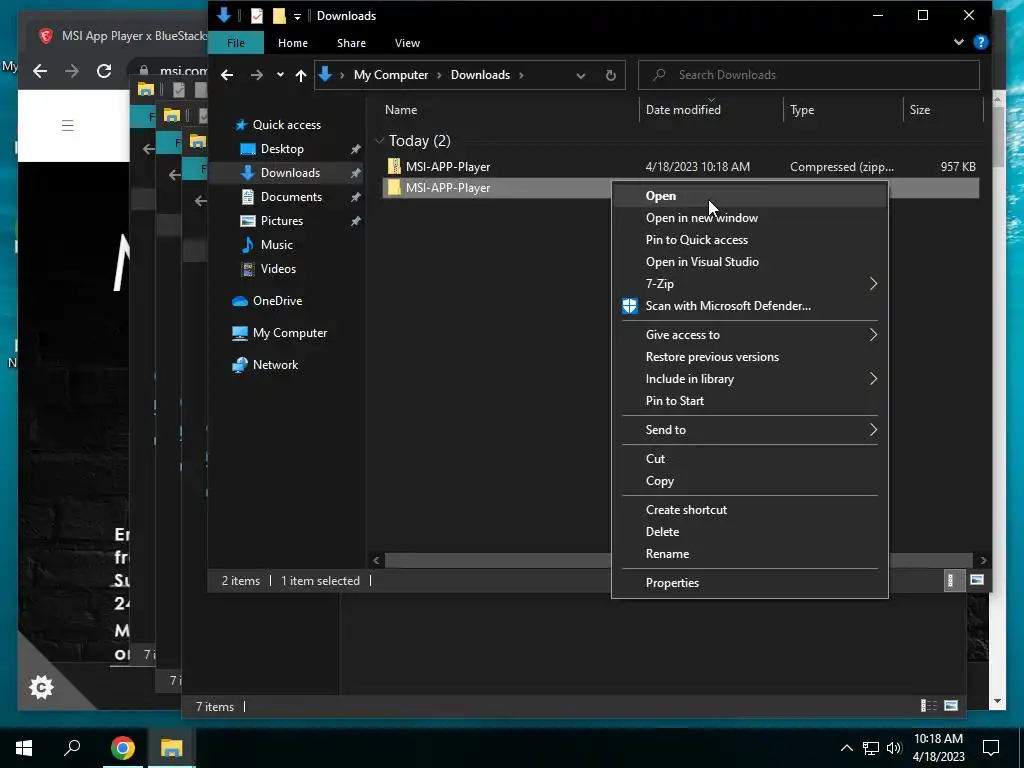1024x768 pixels.
Task: Expand the Include in library submenu
Action: tap(750, 379)
